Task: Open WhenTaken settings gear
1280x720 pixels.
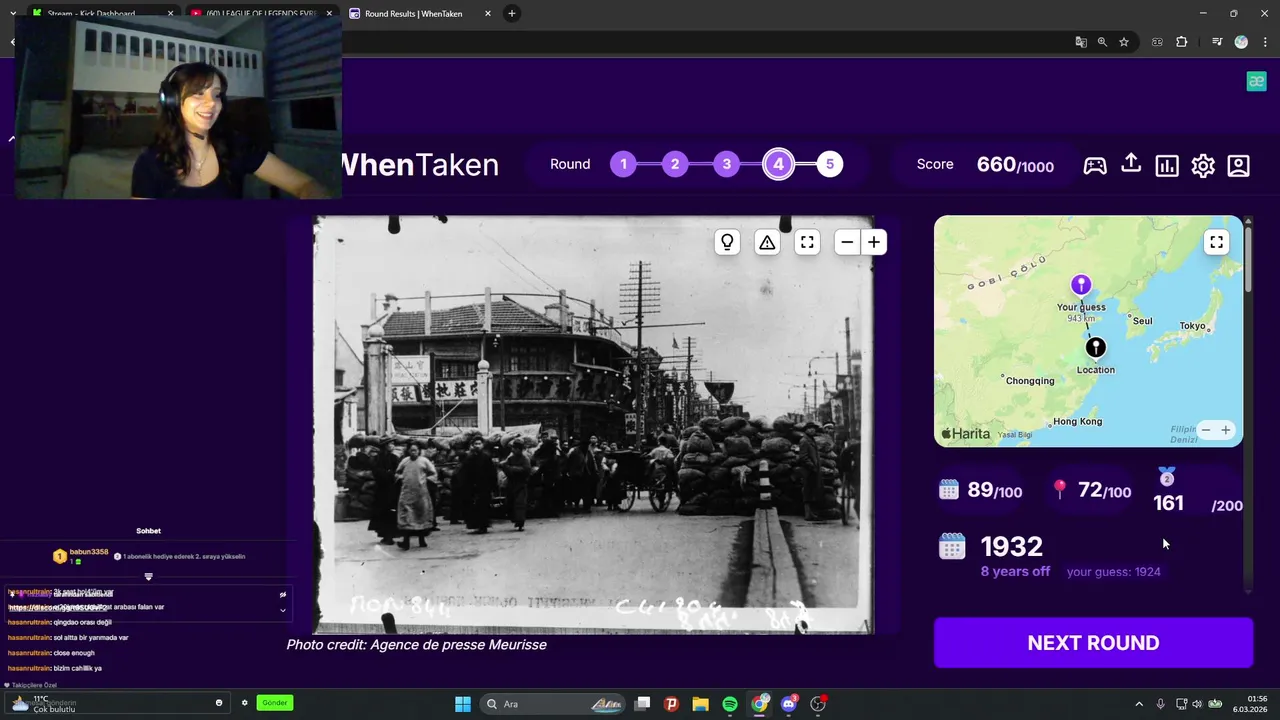Action: pyautogui.click(x=1203, y=165)
